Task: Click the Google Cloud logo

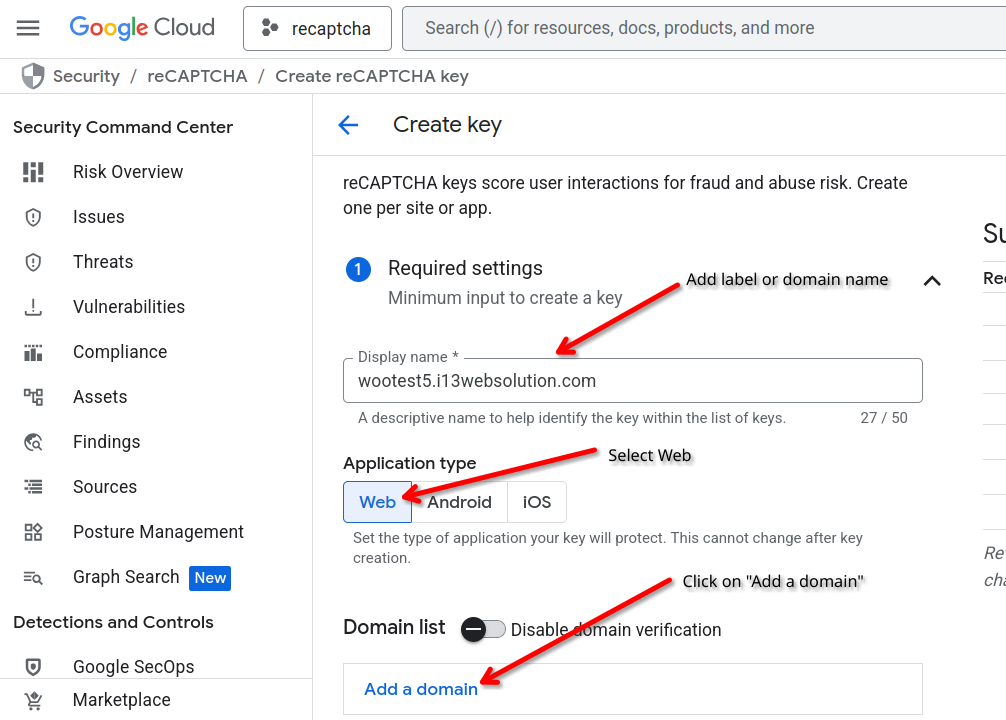Action: [142, 28]
